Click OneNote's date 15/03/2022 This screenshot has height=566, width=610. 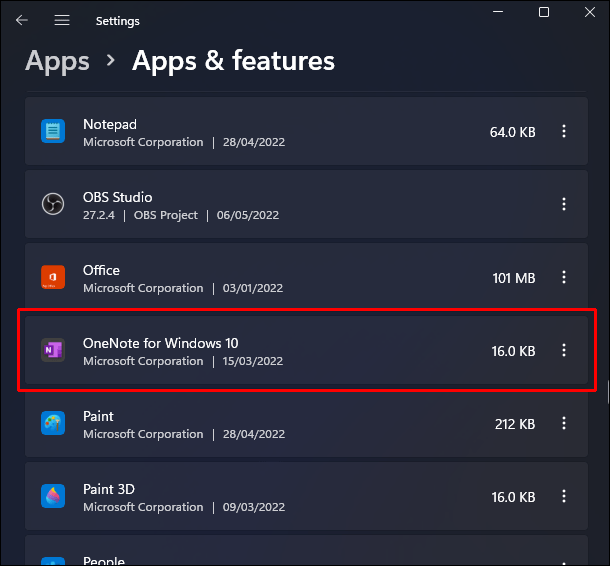[252, 361]
